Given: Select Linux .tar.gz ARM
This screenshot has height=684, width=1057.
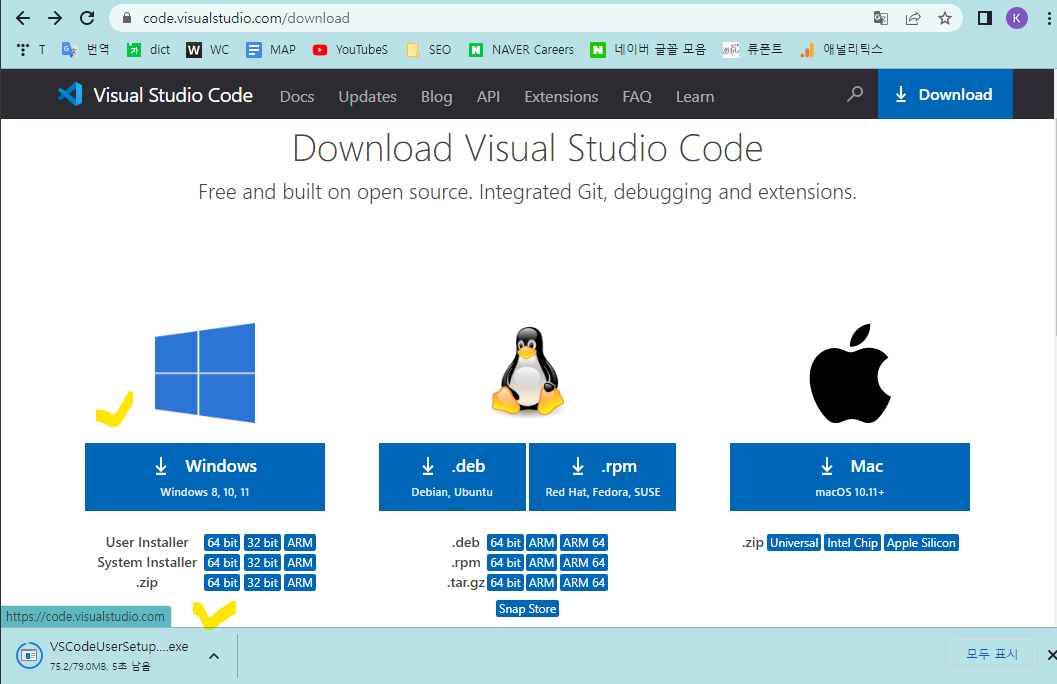Looking at the screenshot, I should click(541, 583).
